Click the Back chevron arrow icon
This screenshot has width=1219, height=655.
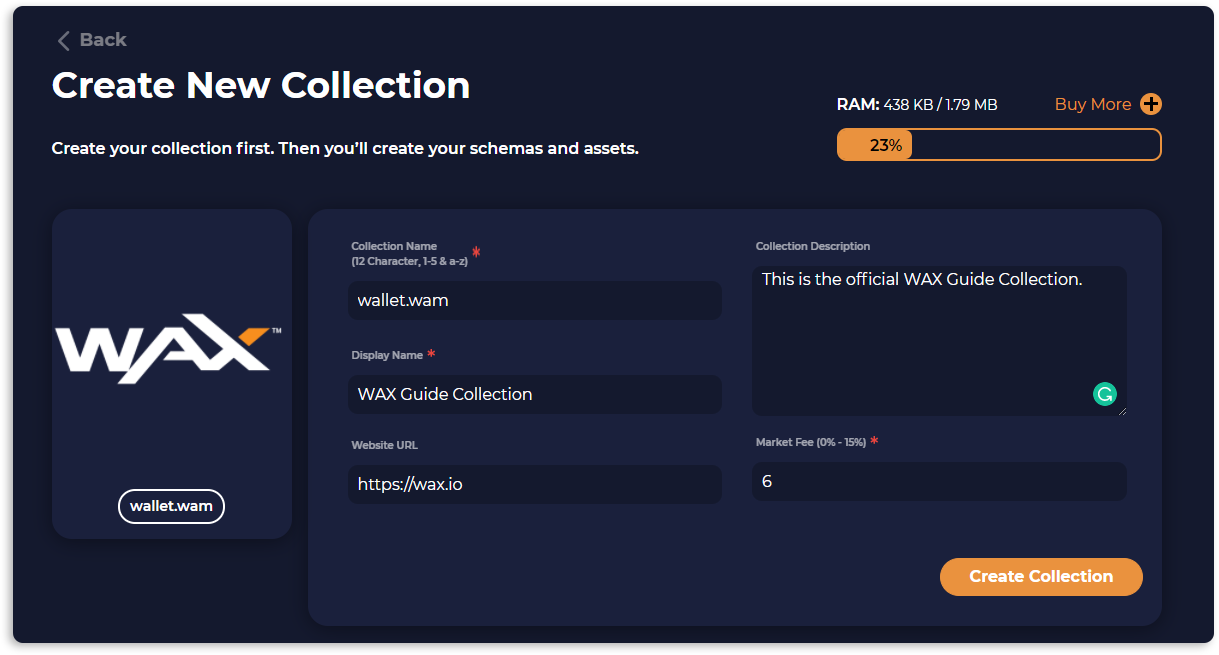[64, 40]
